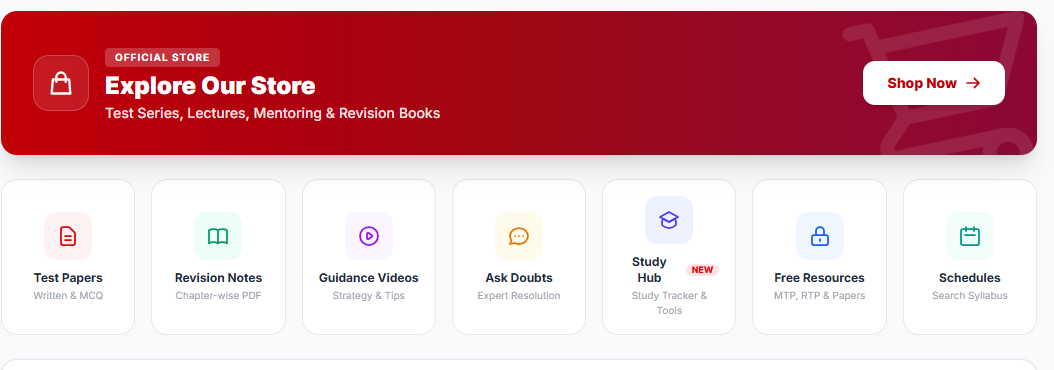Open the Guidance Videos play icon
Viewport: 1054px width, 370px height.
369,236
